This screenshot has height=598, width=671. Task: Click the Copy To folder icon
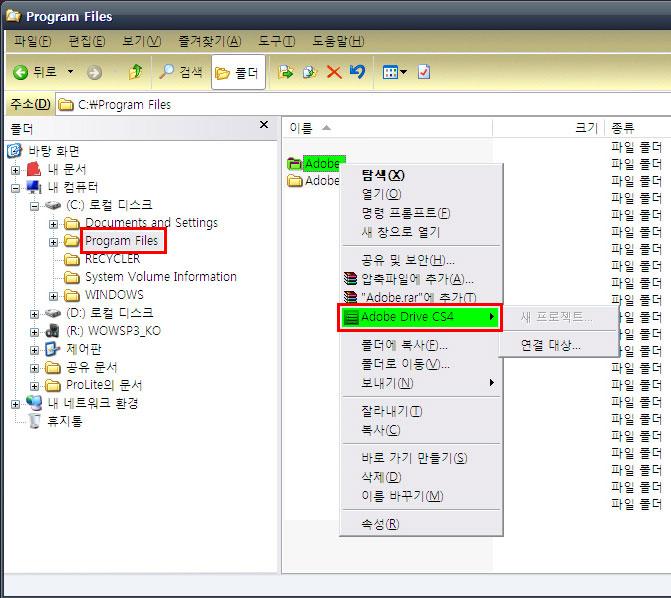(x=309, y=72)
